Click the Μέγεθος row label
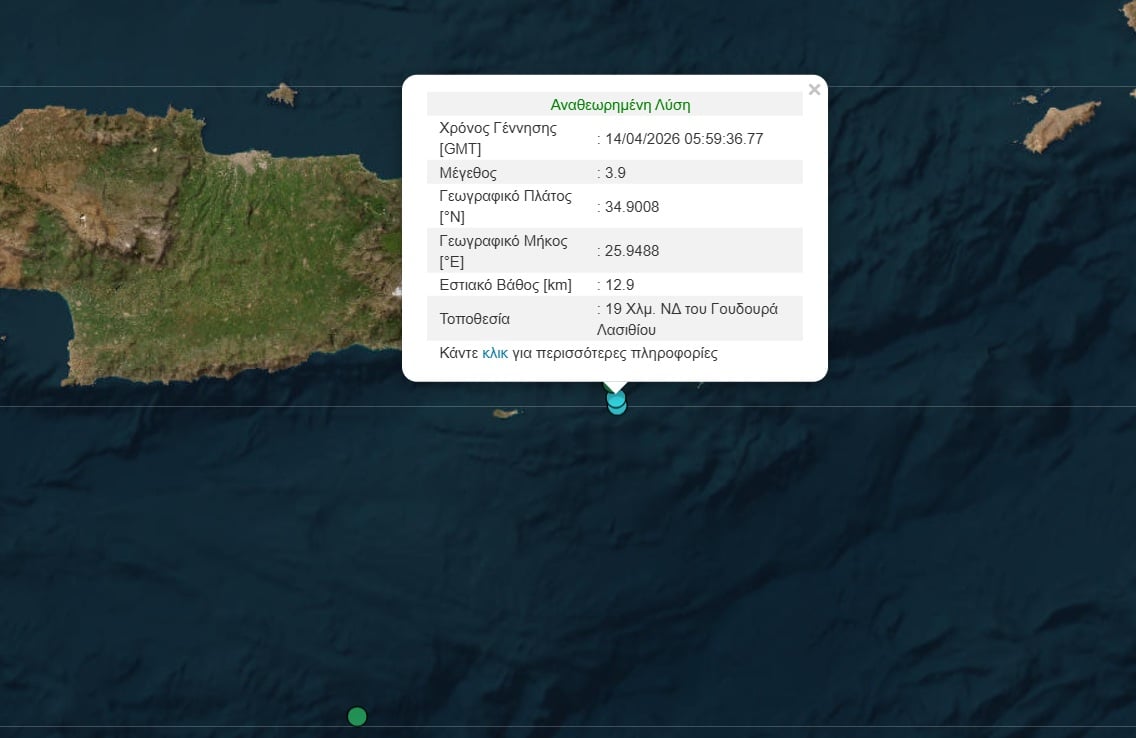Image resolution: width=1136 pixels, height=738 pixels. 468,172
